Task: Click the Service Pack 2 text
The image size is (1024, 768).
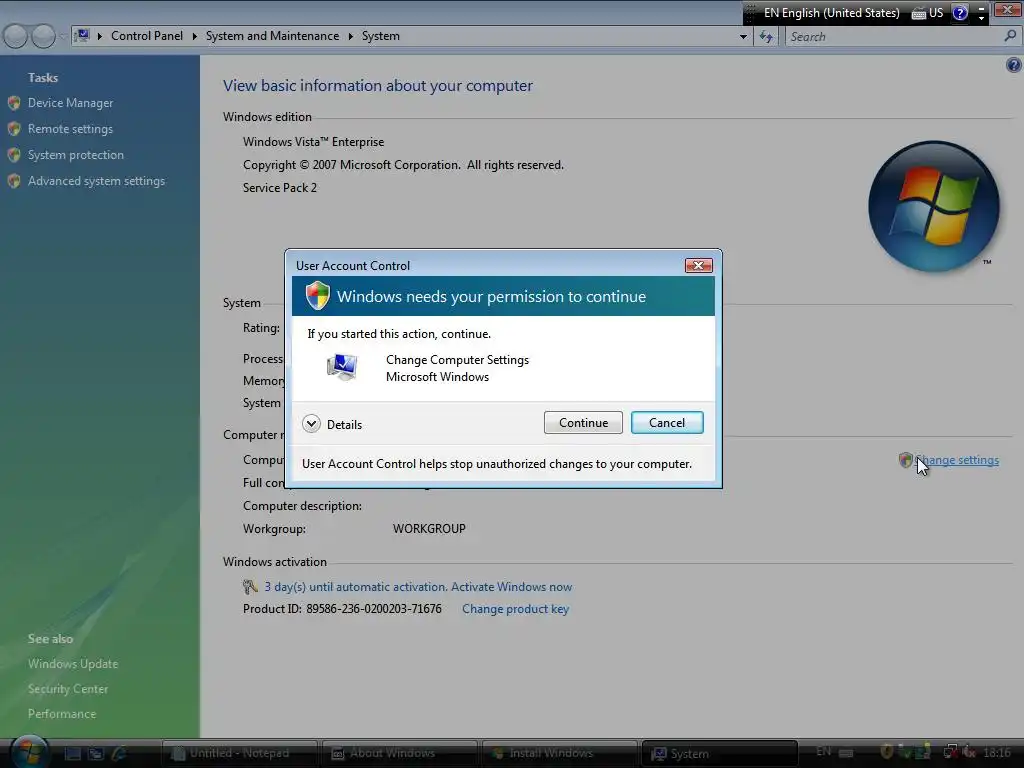Action: (280, 187)
